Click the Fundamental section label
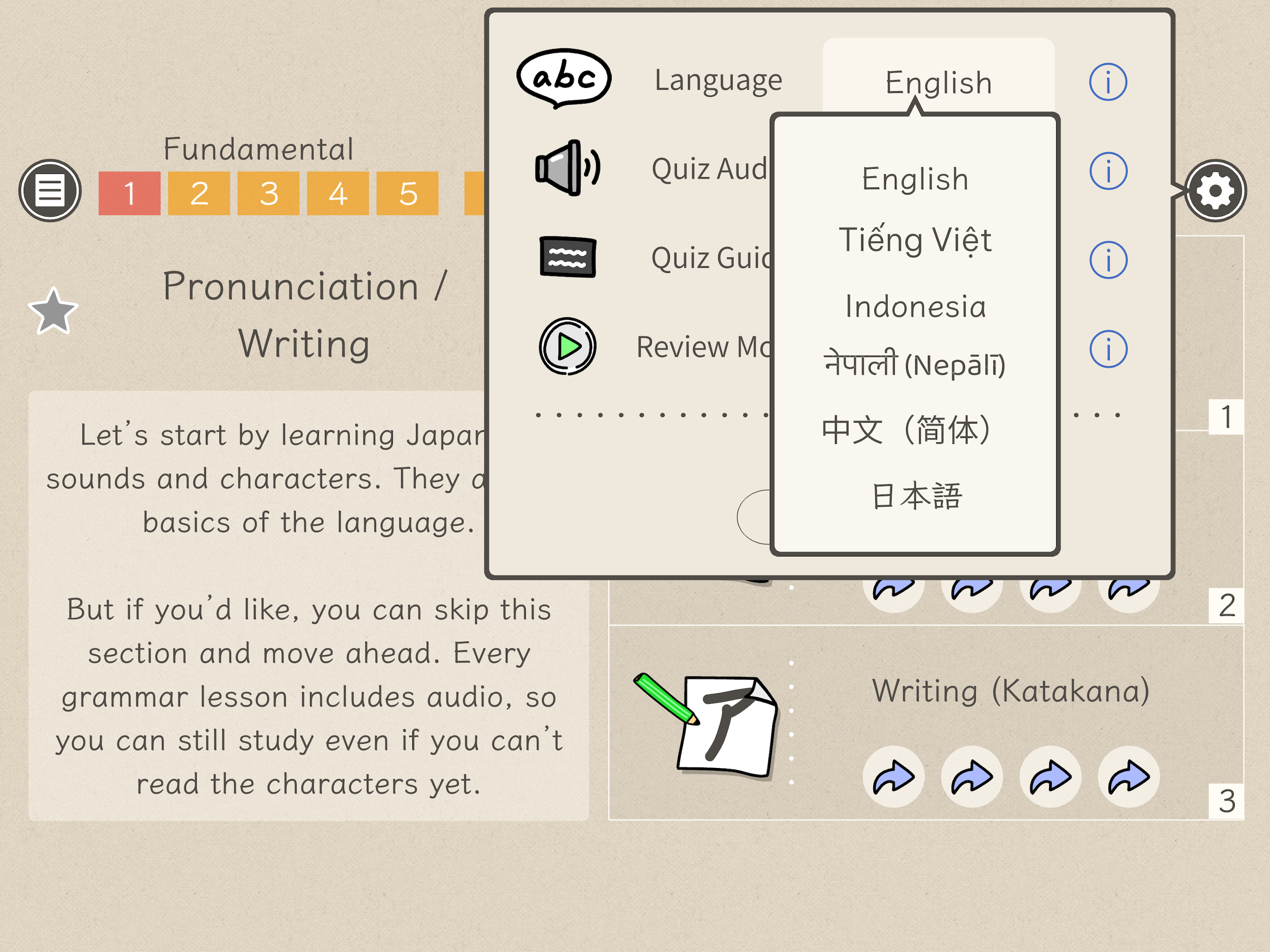 click(258, 149)
